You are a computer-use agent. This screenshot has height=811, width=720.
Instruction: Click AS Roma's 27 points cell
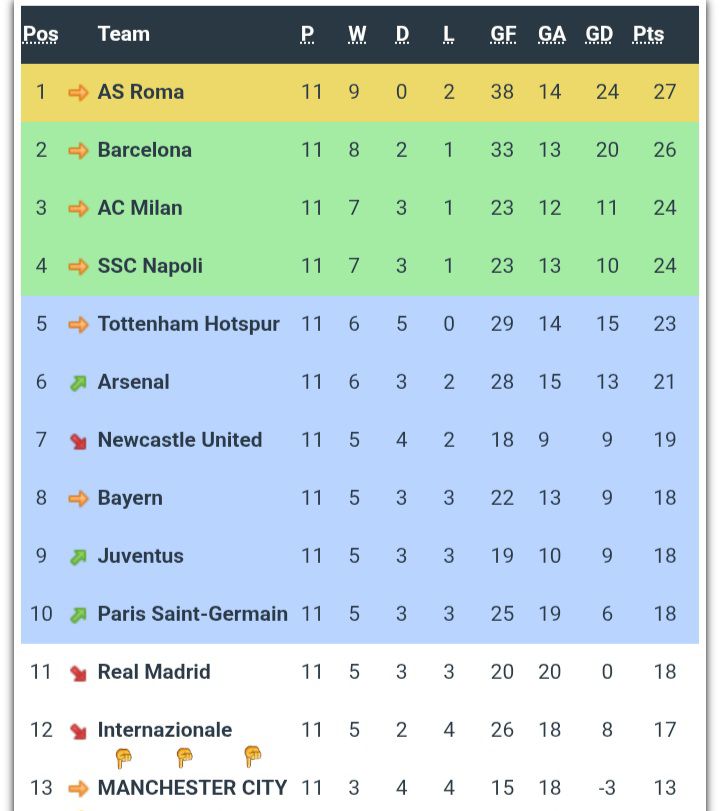tap(665, 92)
